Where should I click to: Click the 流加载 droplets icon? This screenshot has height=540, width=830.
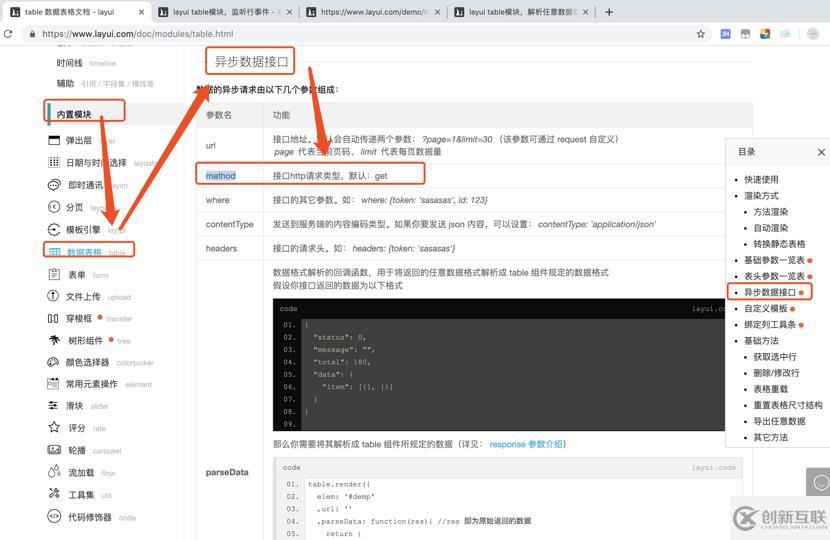54,472
